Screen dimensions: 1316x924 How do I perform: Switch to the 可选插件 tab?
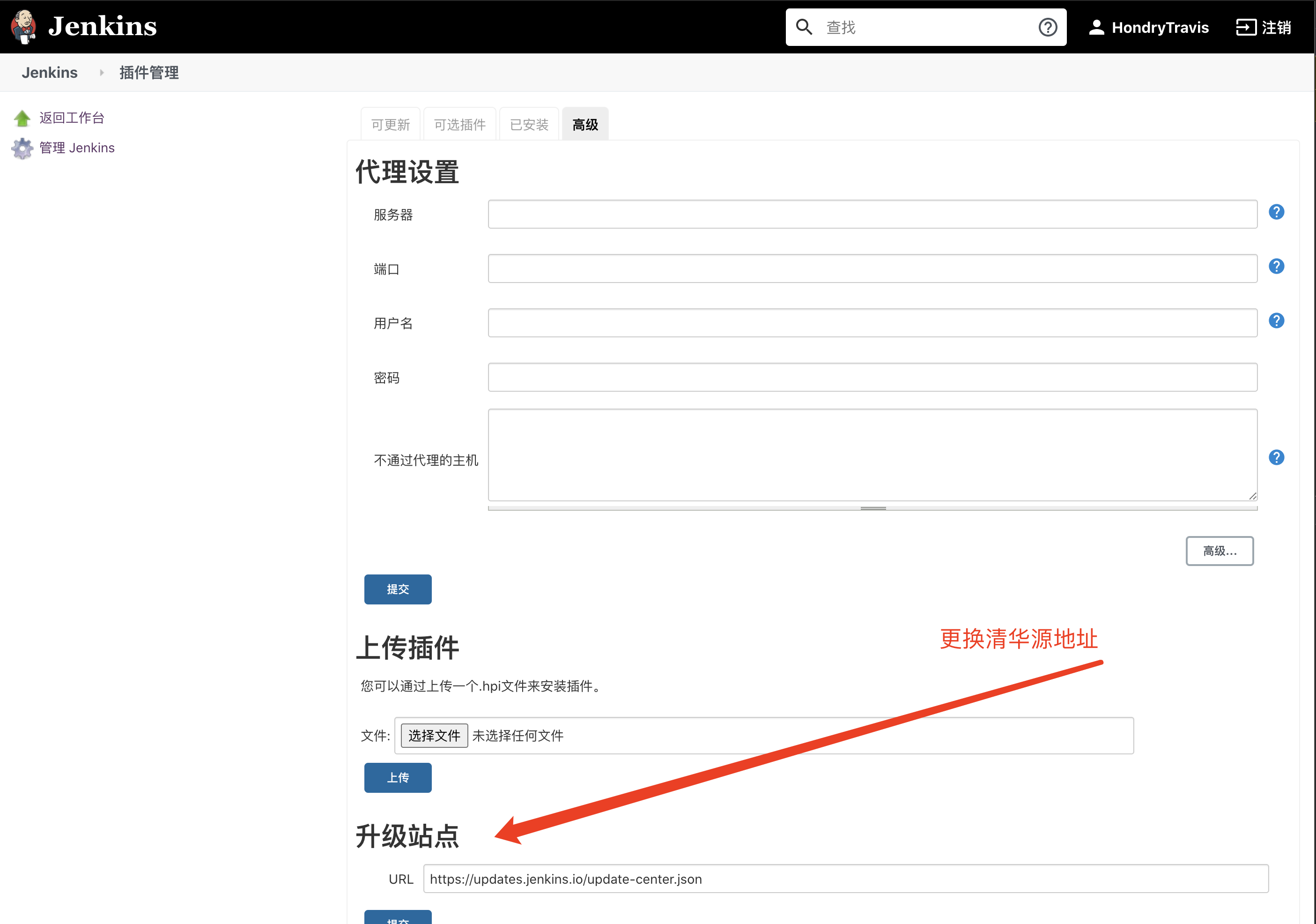coord(460,124)
